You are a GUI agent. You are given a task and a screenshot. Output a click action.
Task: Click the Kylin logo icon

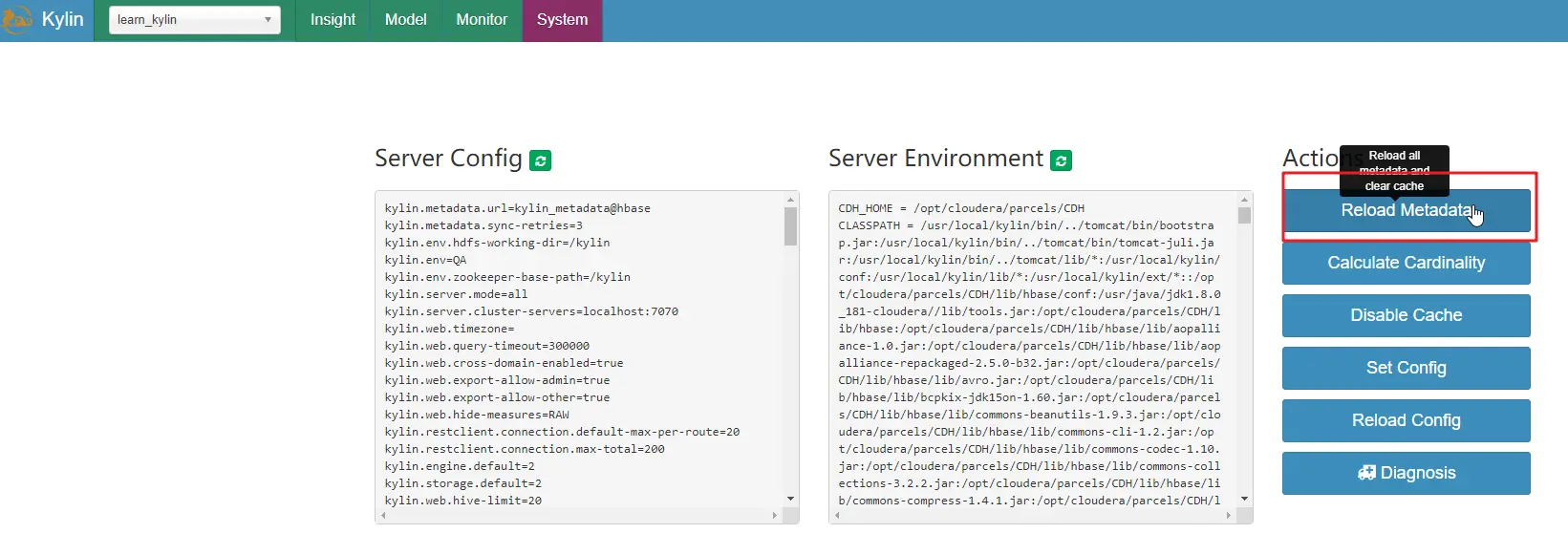click(x=15, y=19)
